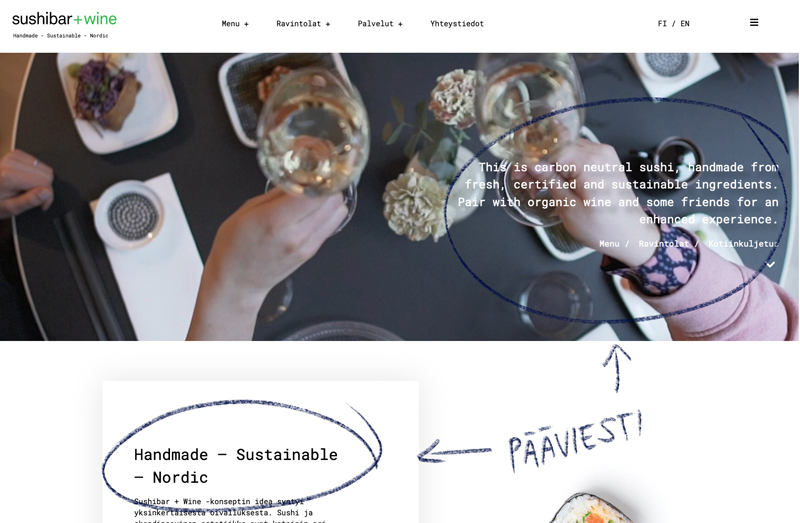Click the down chevron in hero image
800x523 pixels.
(770, 264)
